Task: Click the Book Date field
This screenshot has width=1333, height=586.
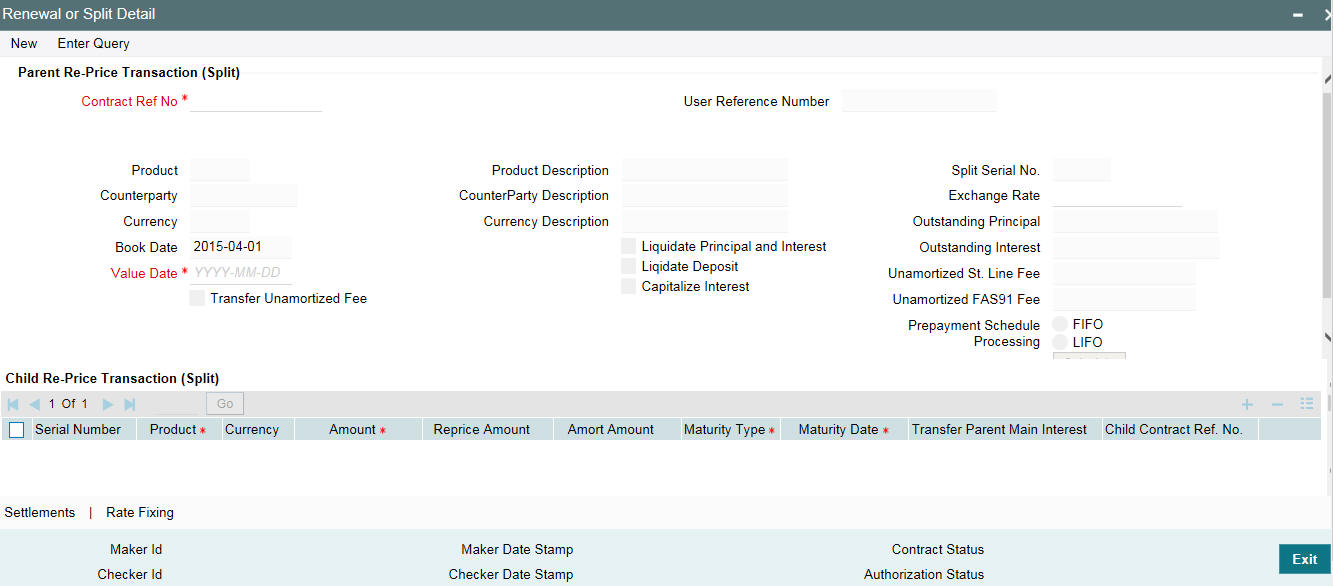Action: point(241,247)
